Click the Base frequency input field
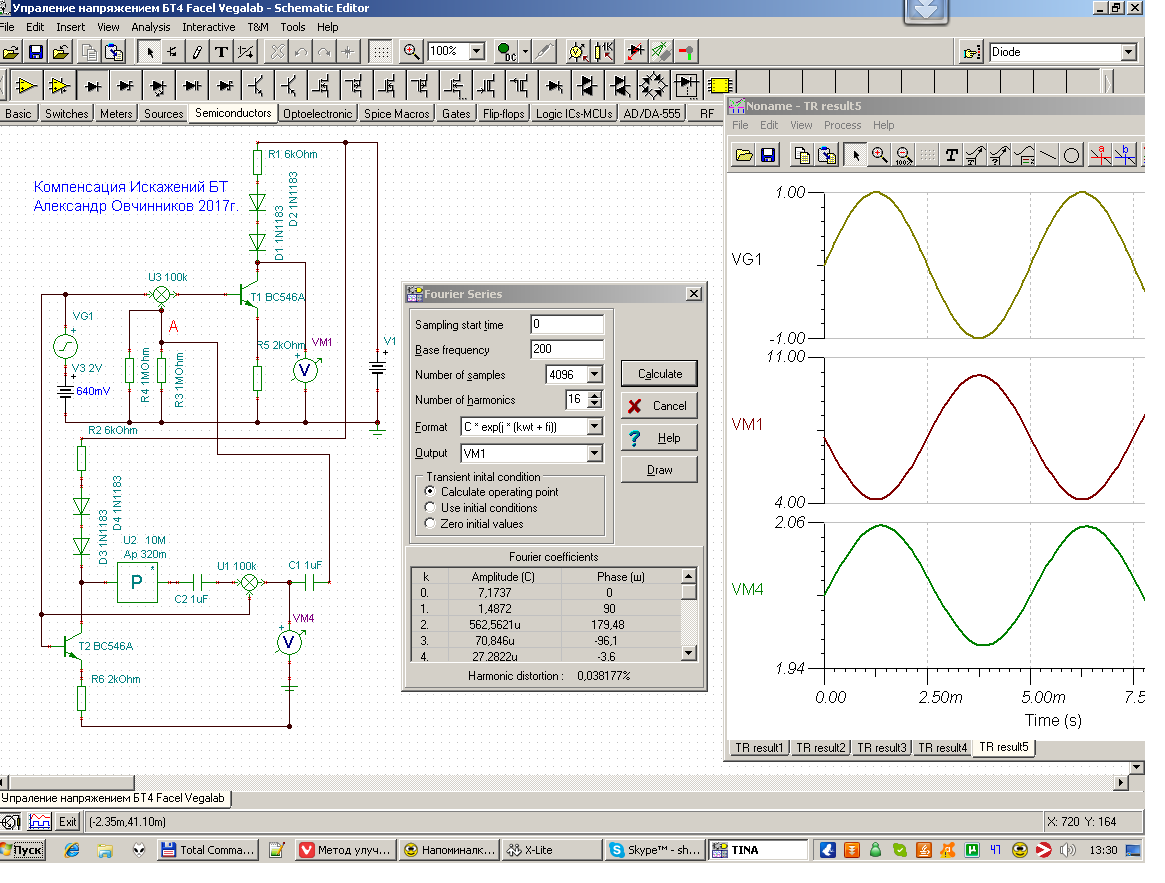 567,350
